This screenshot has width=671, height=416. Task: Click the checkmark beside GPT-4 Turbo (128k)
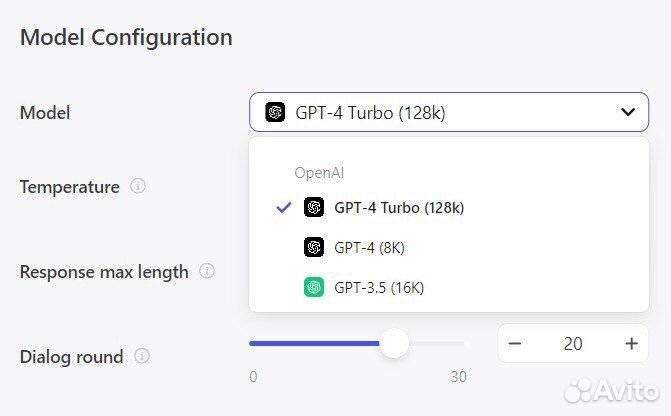click(x=284, y=208)
